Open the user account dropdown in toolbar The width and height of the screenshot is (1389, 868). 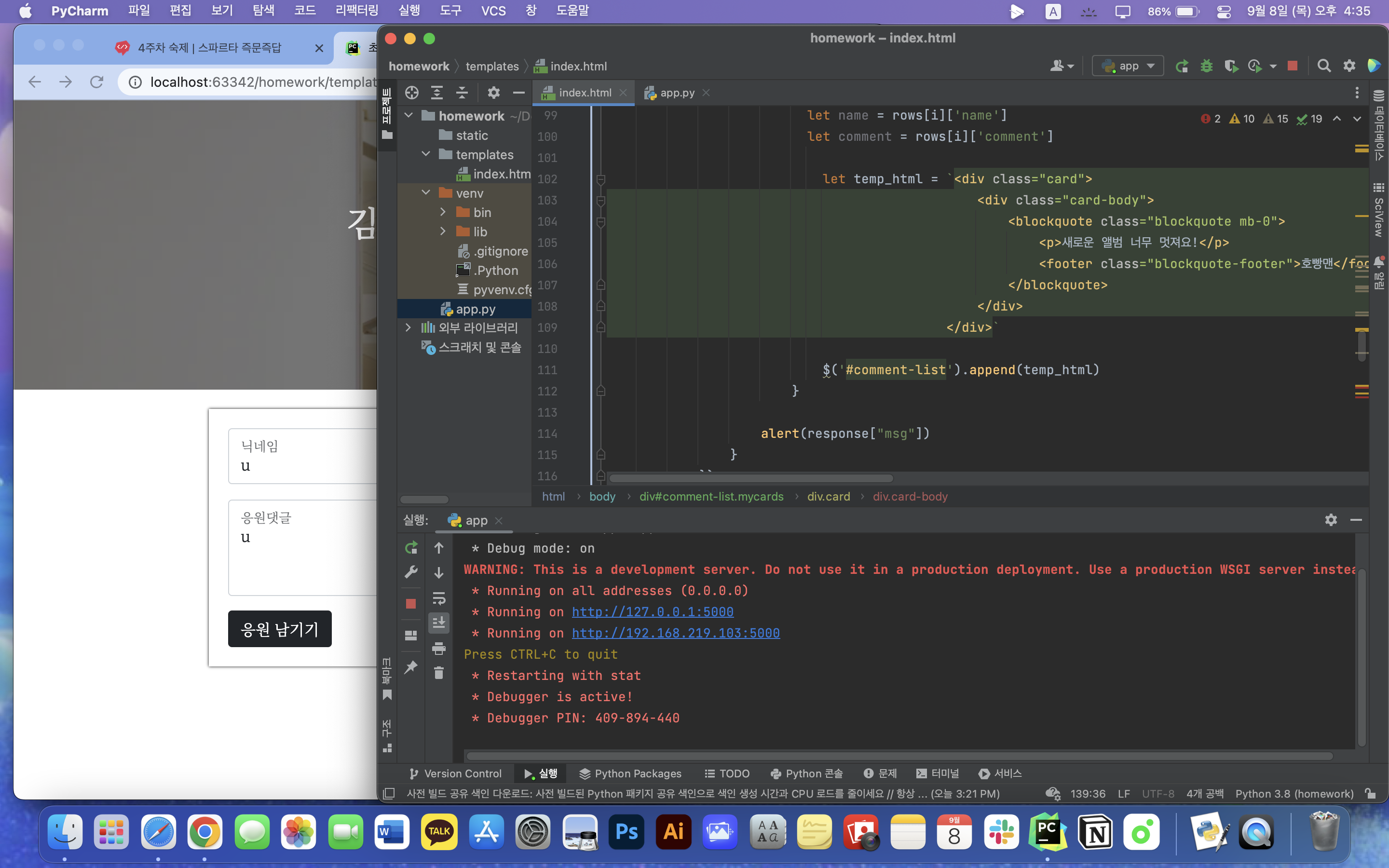[x=1062, y=66]
